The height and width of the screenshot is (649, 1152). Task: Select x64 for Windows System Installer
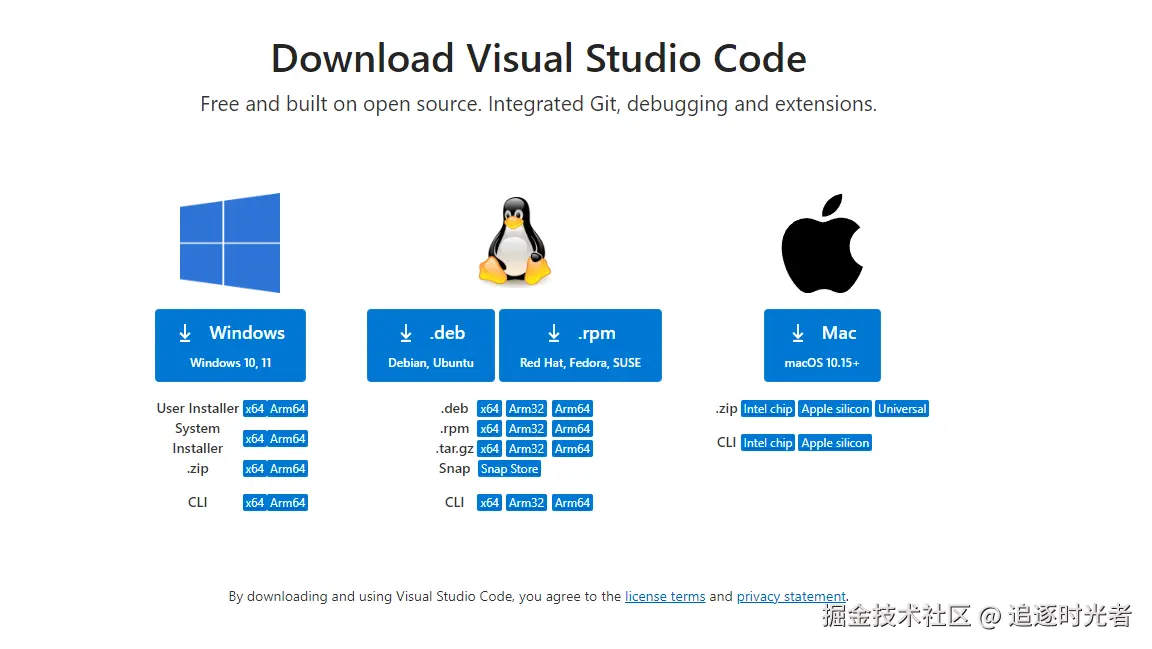(x=254, y=439)
